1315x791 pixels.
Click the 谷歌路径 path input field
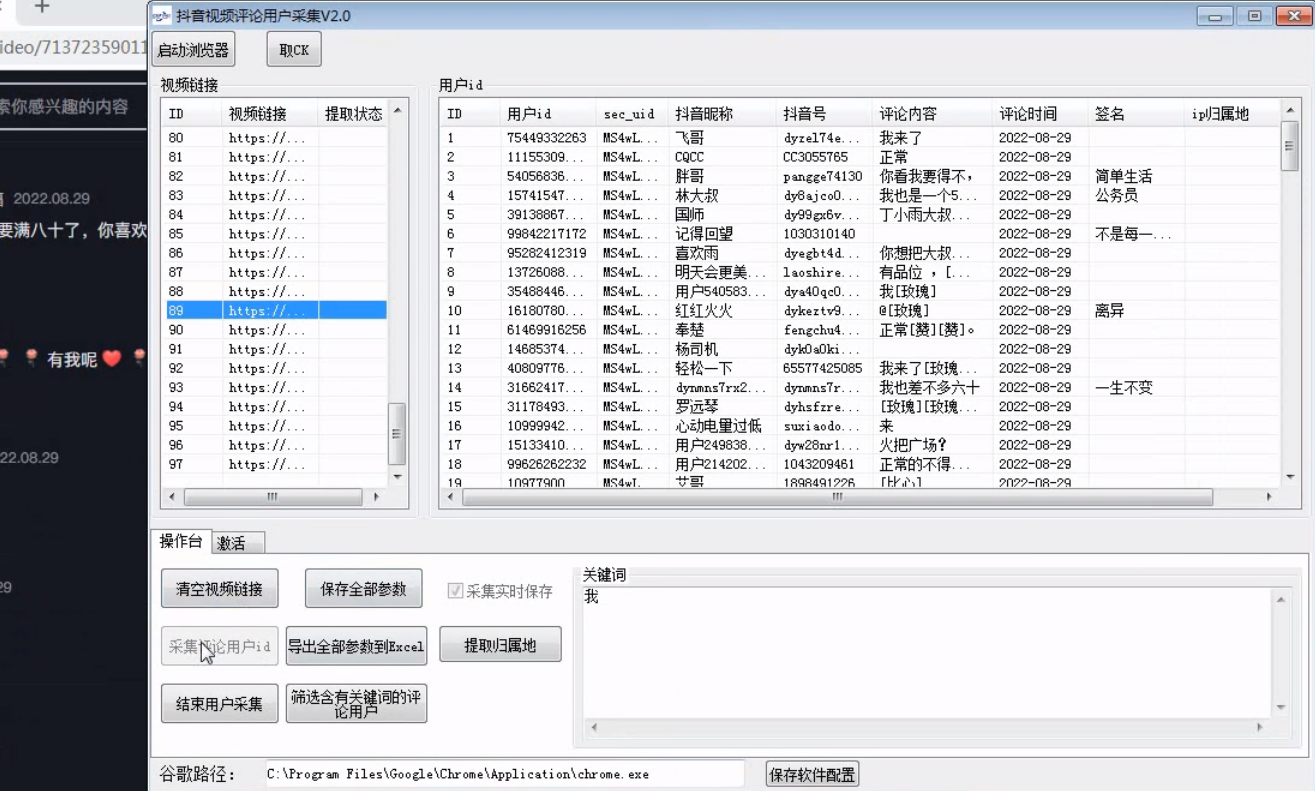[505, 774]
